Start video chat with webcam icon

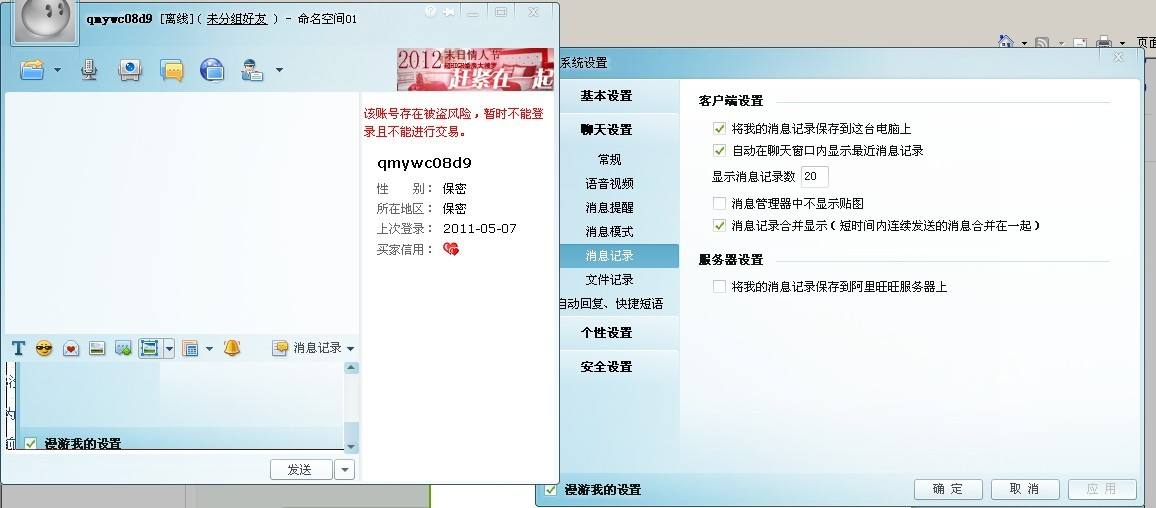pyautogui.click(x=130, y=70)
